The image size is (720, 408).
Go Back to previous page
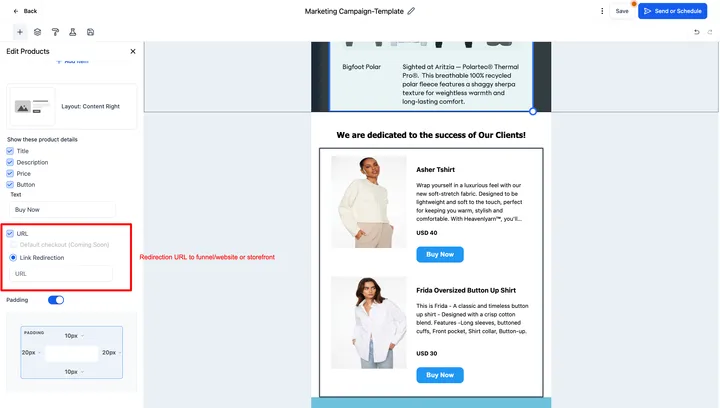[25, 11]
